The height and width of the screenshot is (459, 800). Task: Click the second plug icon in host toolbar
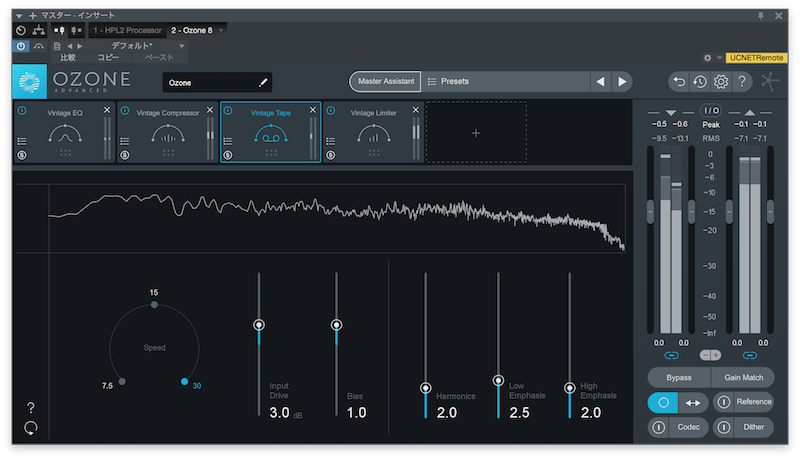[76, 31]
